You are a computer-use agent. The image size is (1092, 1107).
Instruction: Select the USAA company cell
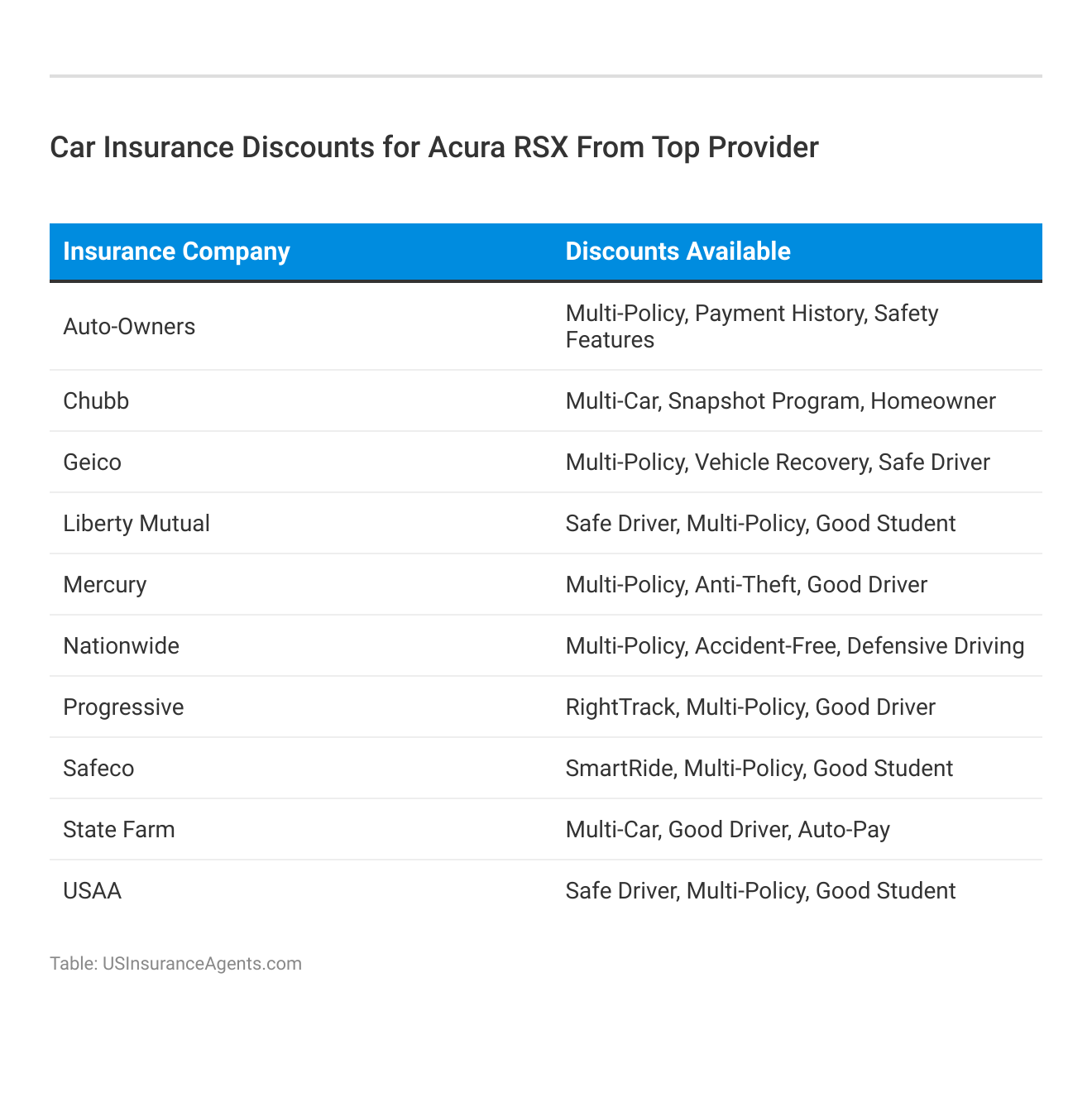pyautogui.click(x=92, y=891)
